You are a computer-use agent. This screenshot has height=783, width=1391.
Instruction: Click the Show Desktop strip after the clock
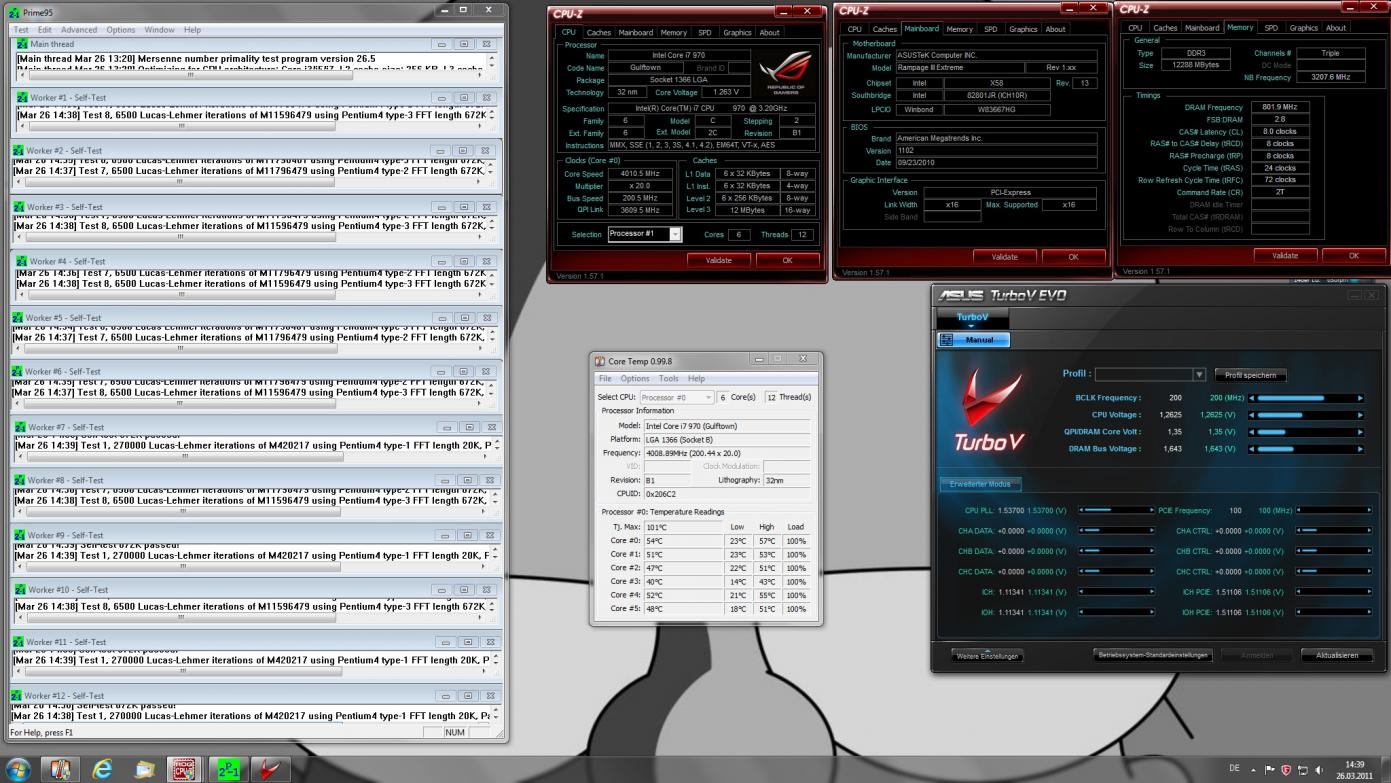(1386, 769)
